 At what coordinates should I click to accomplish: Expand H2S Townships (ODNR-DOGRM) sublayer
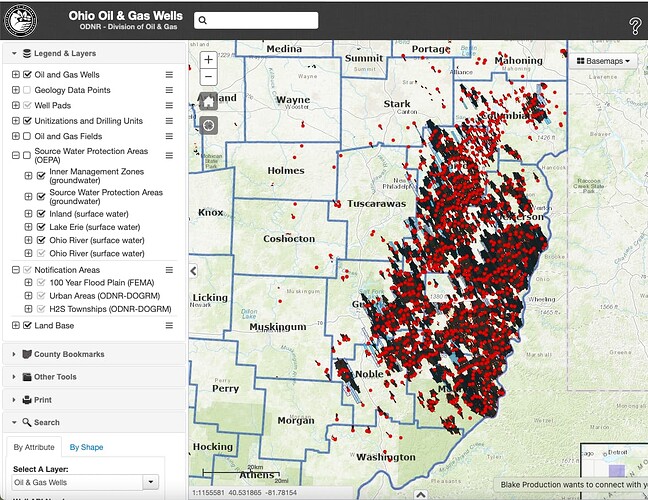tap(28, 309)
